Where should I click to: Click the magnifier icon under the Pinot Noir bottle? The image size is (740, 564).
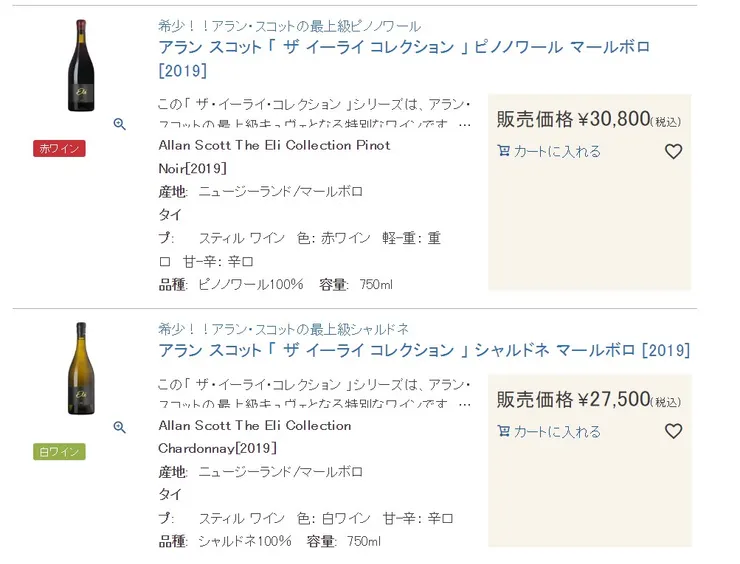coord(119,124)
